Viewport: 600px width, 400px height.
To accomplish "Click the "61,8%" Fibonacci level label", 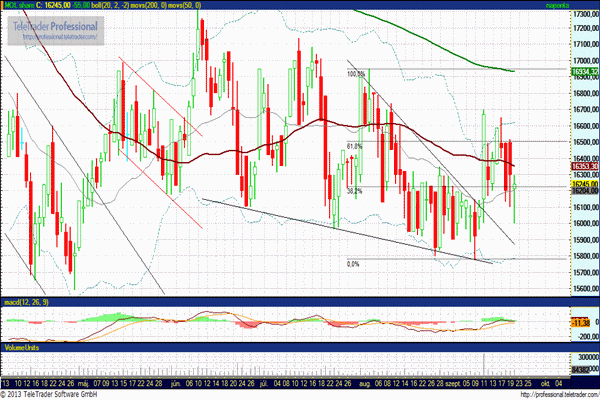I will 354,146.
